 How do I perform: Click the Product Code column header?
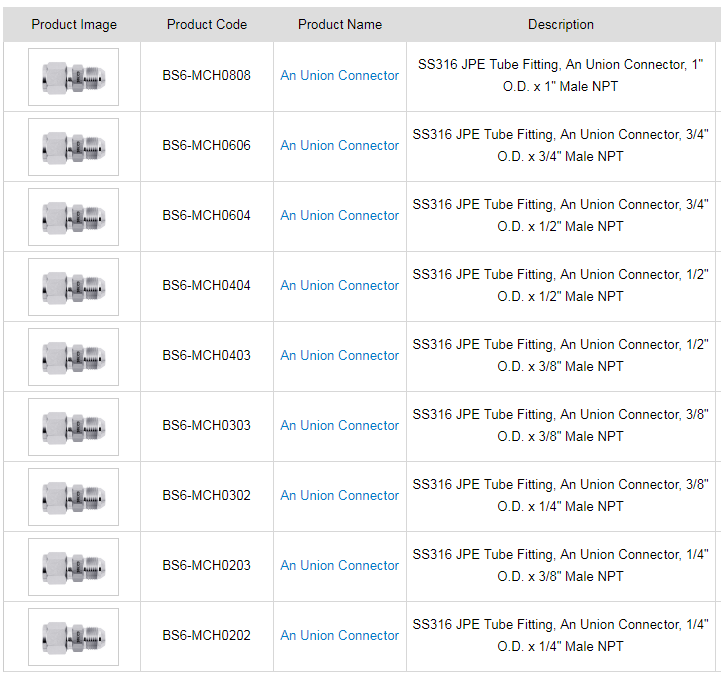click(x=207, y=25)
